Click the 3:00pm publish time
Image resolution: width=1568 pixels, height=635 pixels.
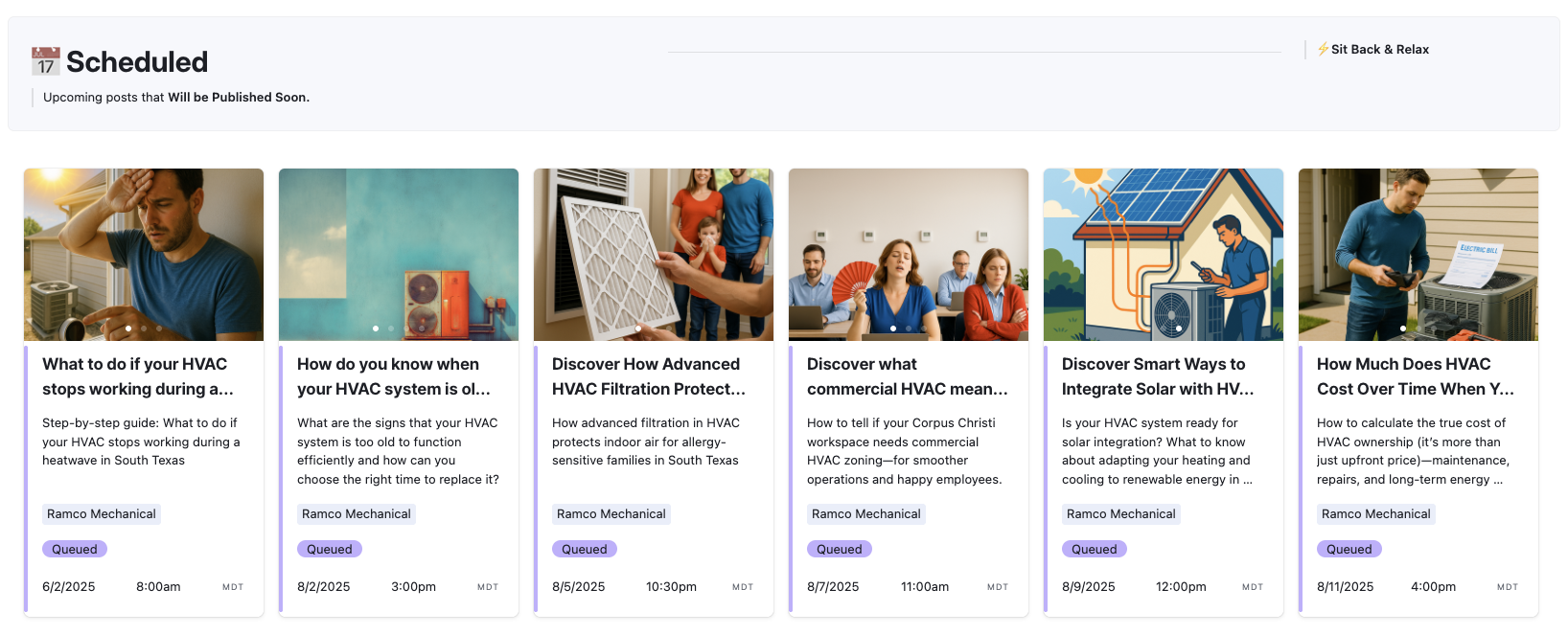(414, 587)
